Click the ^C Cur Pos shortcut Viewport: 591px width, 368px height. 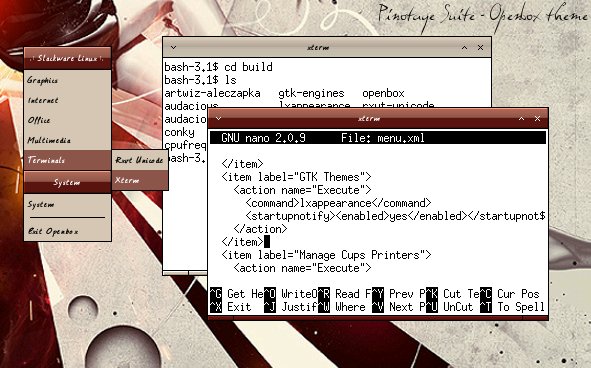point(510,294)
